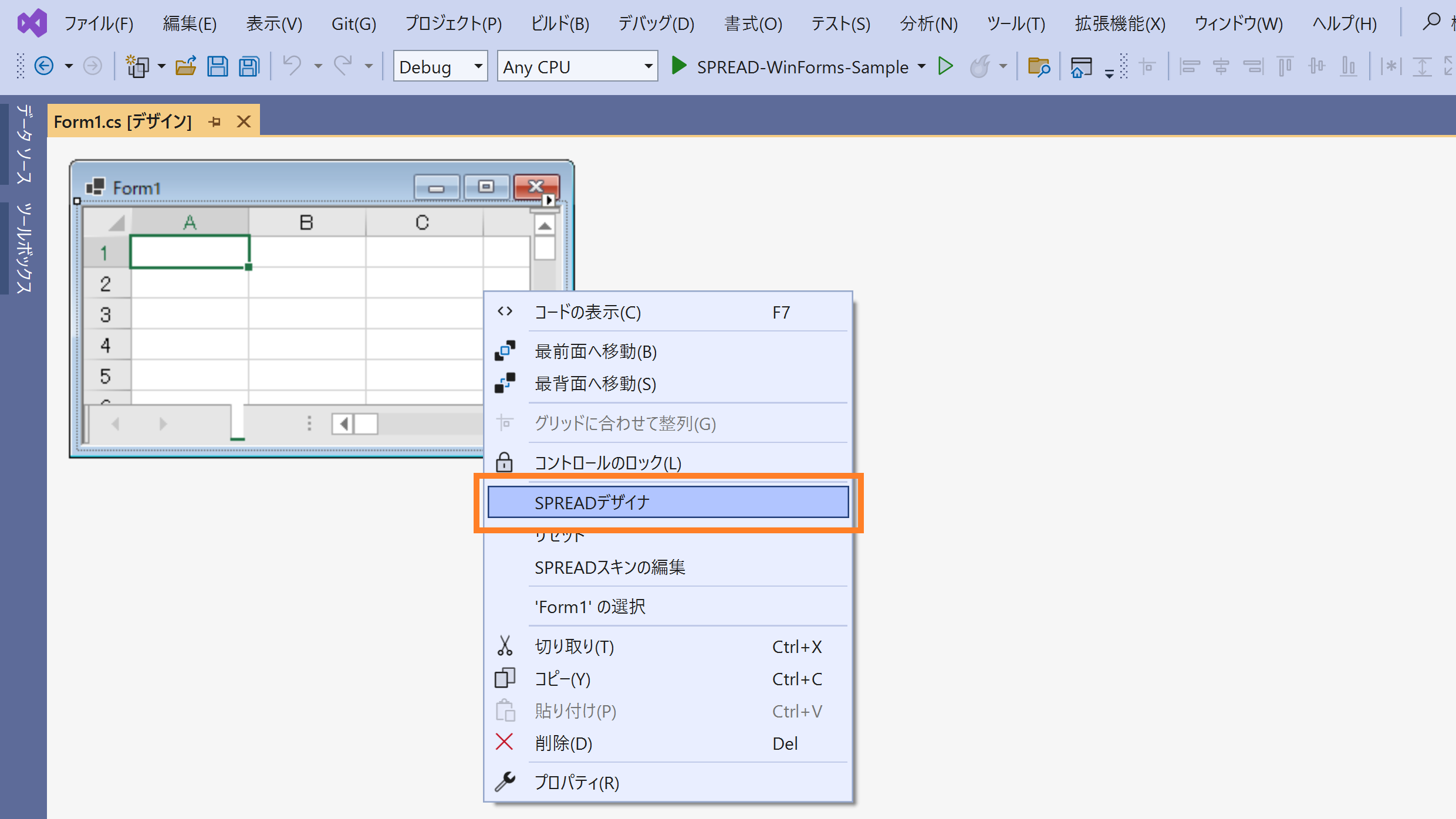Image resolution: width=1456 pixels, height=819 pixels.
Task: Expand the startup project dropdown arrow
Action: (922, 66)
